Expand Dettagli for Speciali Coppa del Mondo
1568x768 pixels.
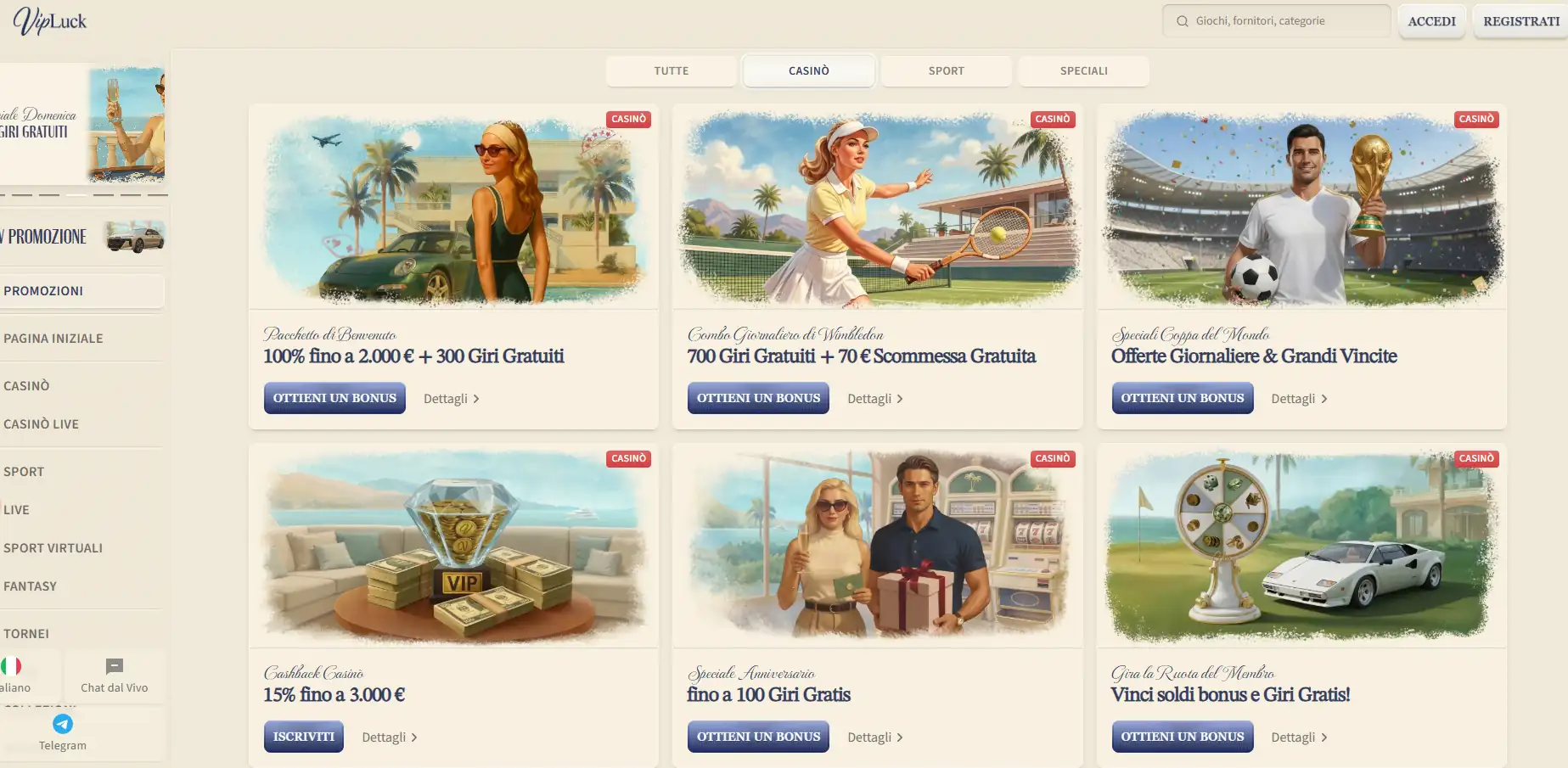coord(1299,399)
